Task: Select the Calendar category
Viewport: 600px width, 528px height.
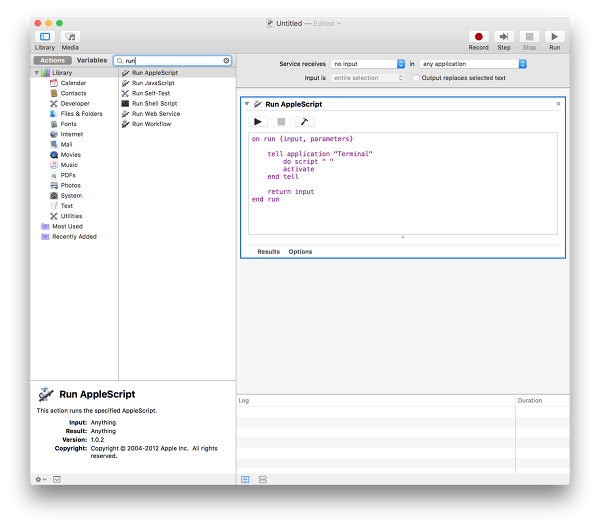Action: point(73,83)
